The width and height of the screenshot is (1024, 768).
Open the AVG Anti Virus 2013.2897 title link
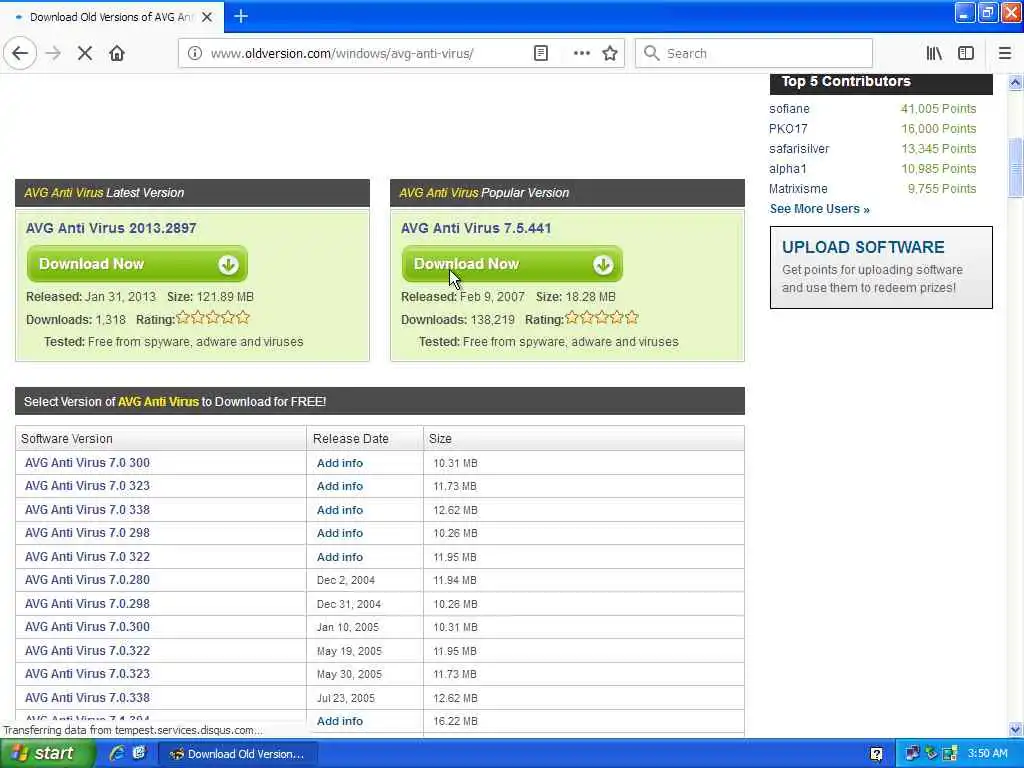111,228
